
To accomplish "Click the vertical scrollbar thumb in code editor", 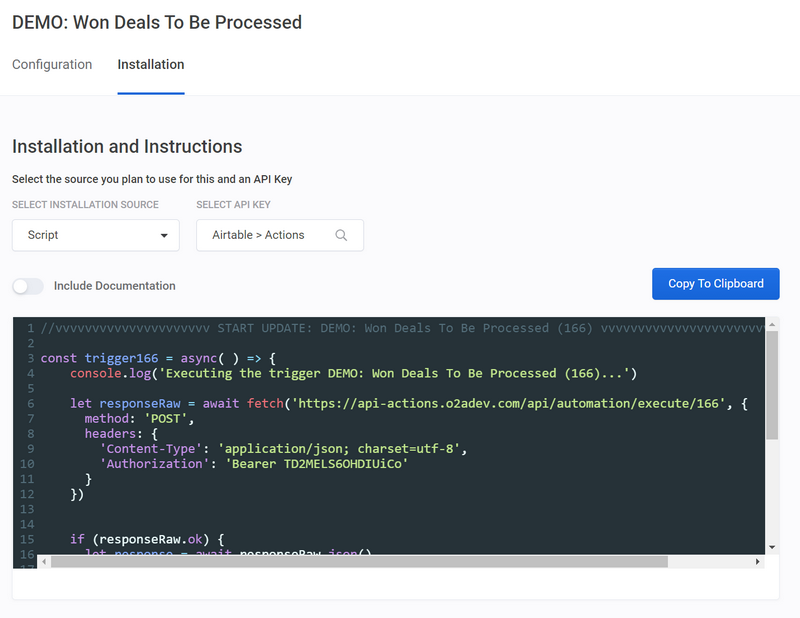I will point(771,385).
